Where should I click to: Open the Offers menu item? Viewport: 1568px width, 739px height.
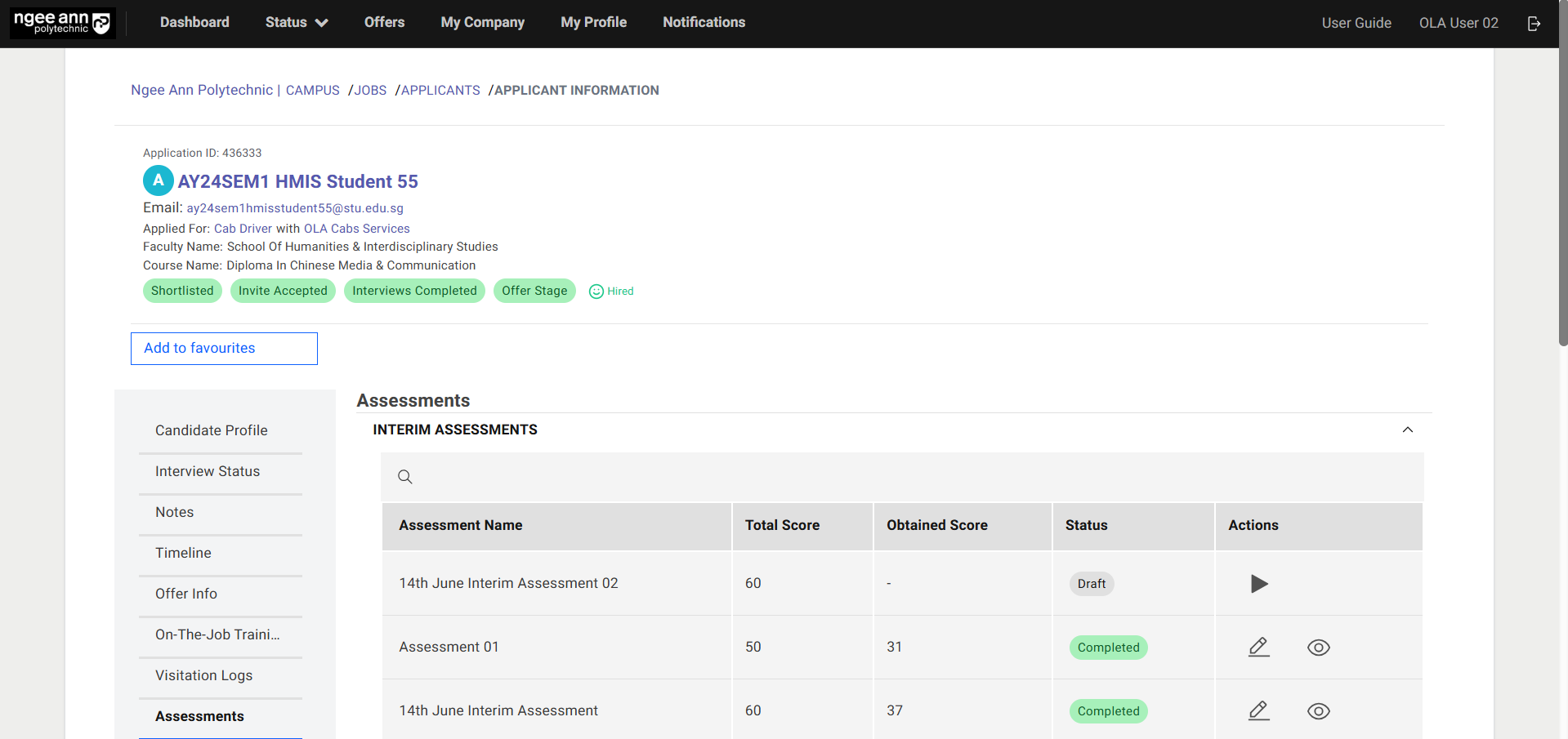pos(384,23)
